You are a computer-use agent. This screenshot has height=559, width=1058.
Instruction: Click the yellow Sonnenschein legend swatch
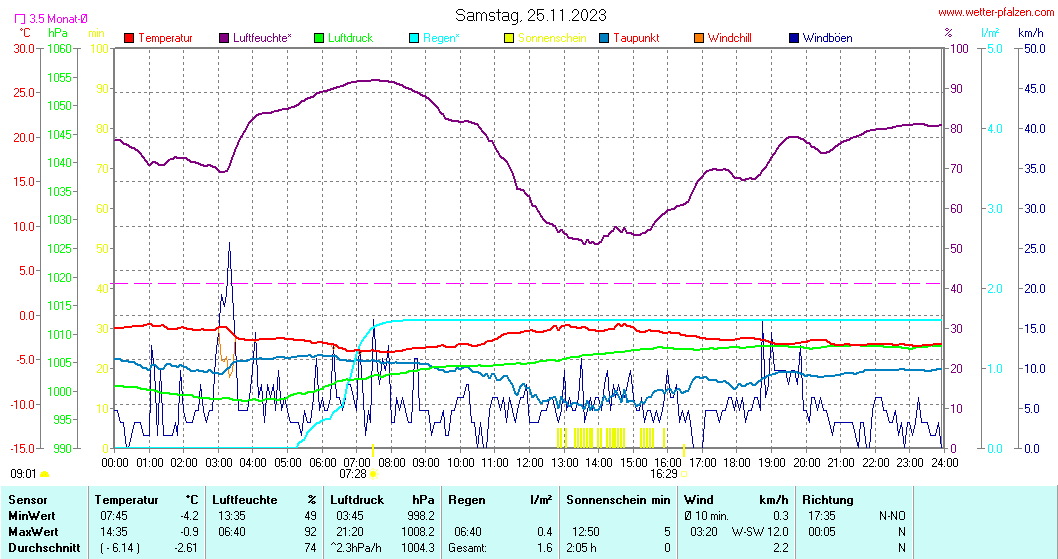click(509, 38)
